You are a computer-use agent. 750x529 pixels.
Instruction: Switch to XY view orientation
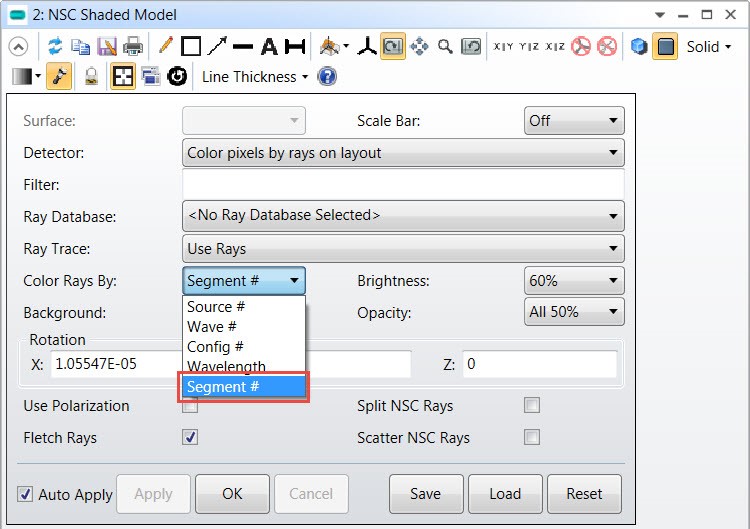(503, 46)
